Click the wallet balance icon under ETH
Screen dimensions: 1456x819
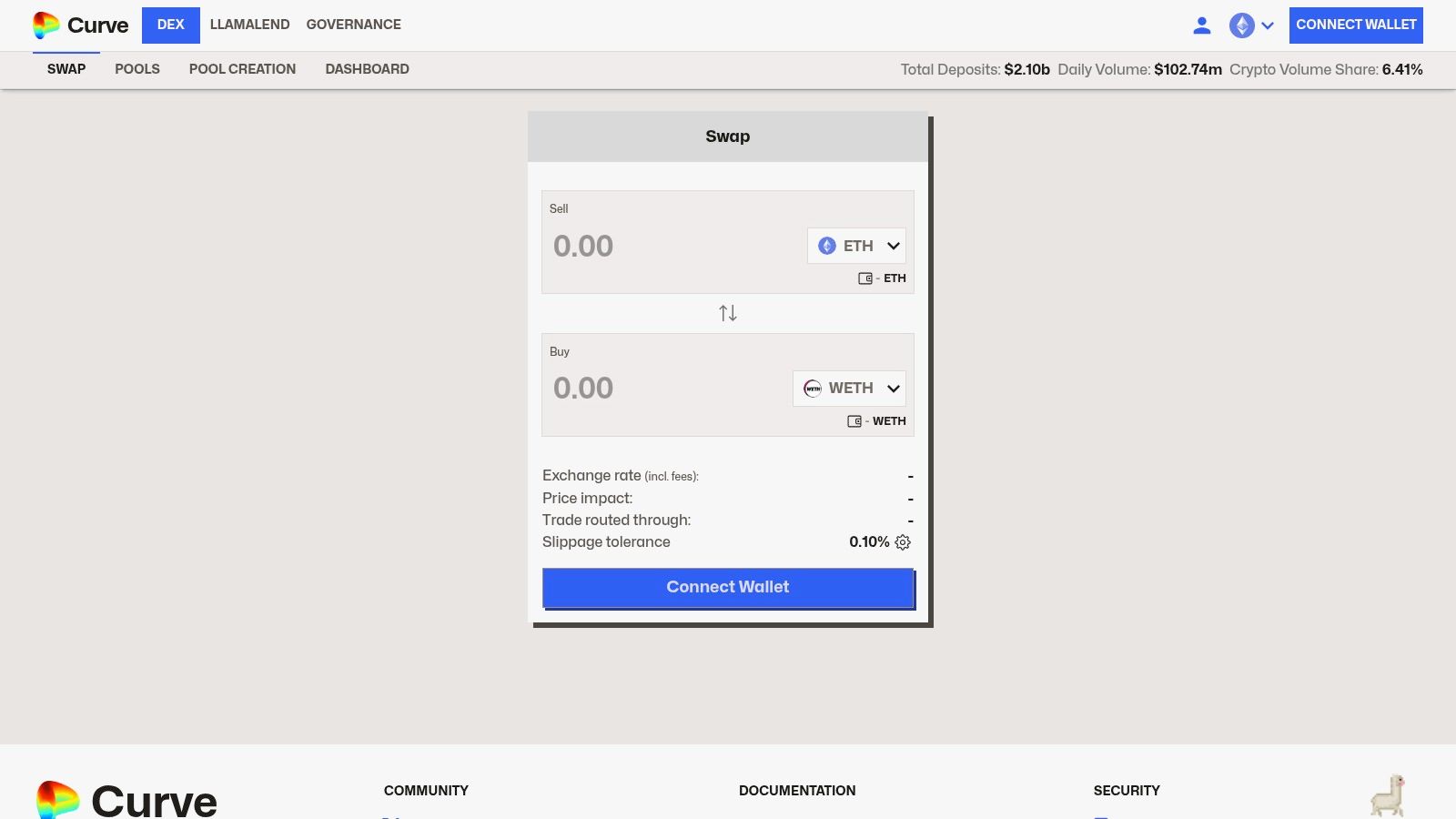tap(865, 278)
